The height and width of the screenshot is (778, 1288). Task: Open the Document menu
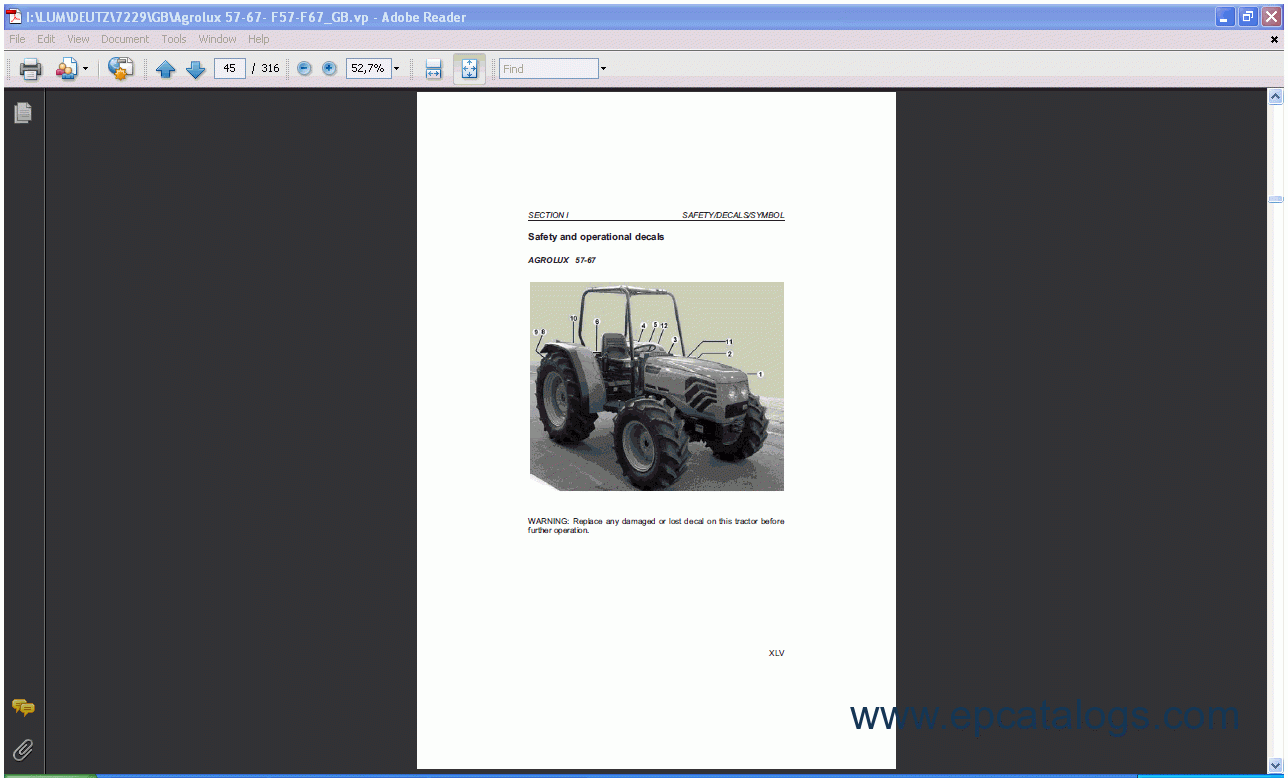pyautogui.click(x=125, y=39)
